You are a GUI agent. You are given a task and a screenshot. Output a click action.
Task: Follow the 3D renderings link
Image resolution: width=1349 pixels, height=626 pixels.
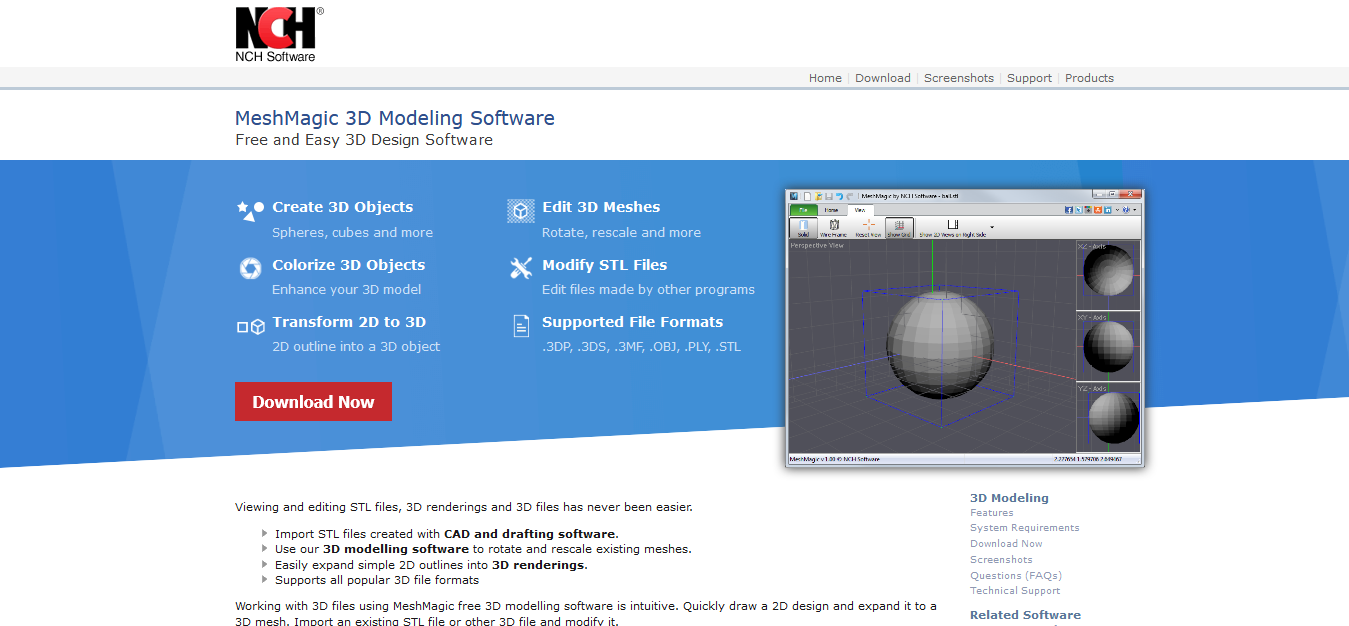click(537, 565)
